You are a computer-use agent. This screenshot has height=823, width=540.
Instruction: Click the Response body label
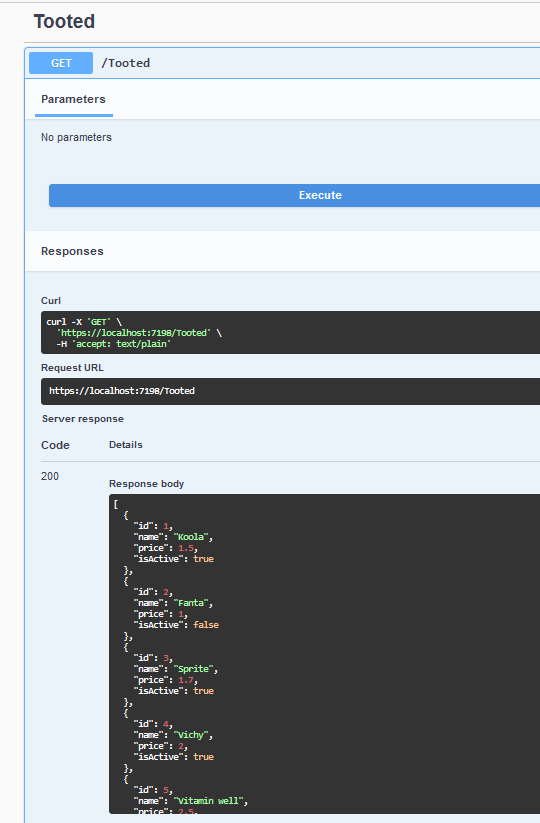tap(146, 484)
